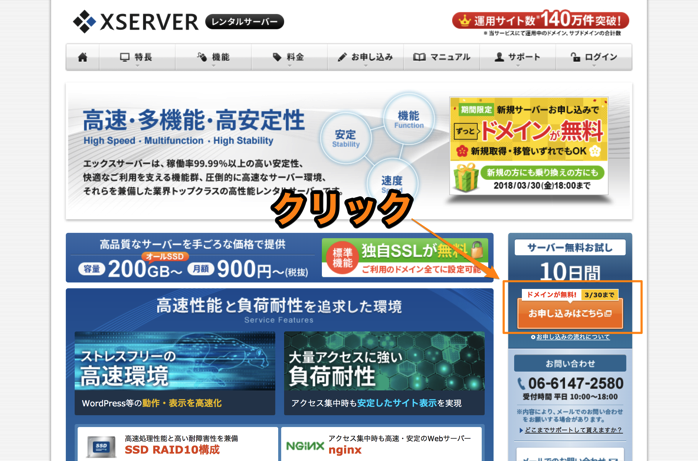698x461 pixels.
Task: Open the SSD RAID10構成 card
Action: 178,444
